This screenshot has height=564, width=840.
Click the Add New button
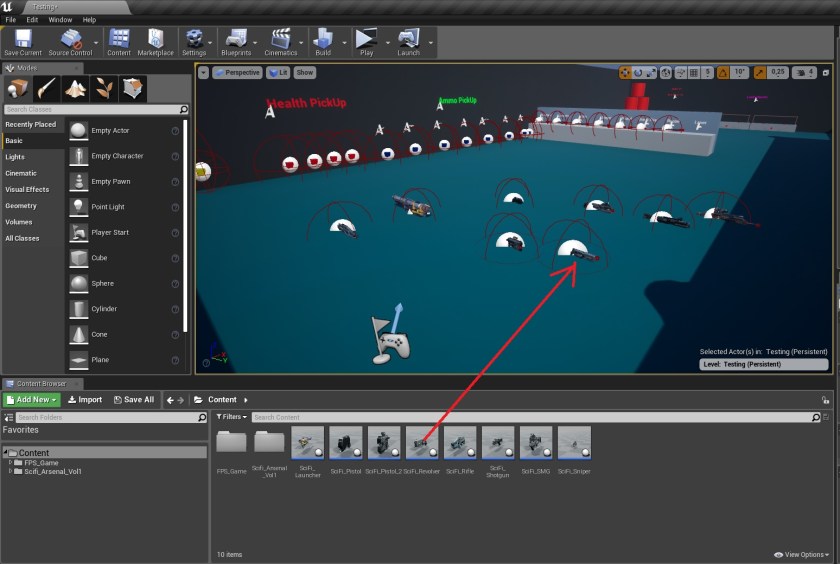pos(31,399)
